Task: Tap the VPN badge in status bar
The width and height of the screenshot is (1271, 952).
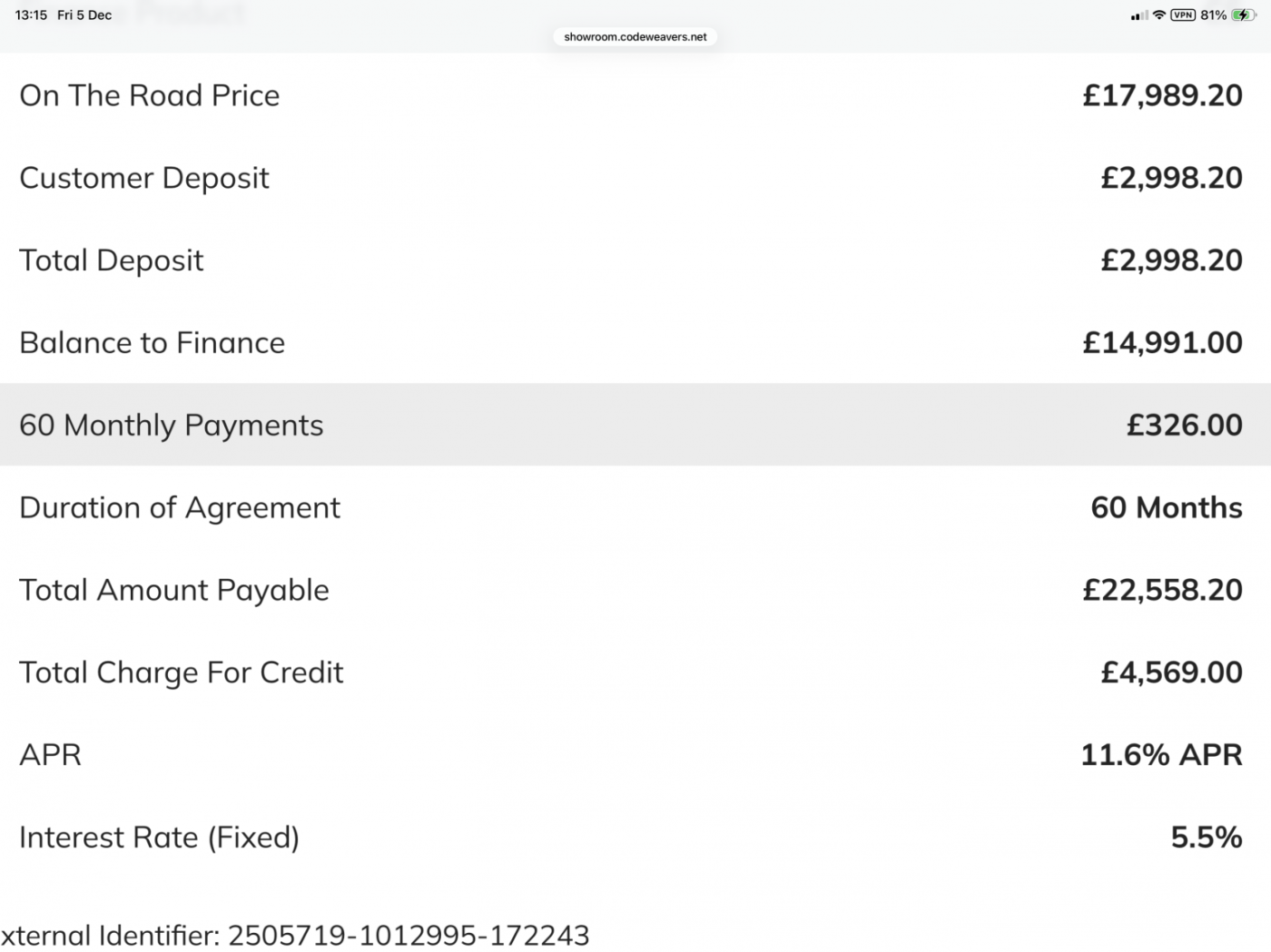Action: pyautogui.click(x=1183, y=15)
